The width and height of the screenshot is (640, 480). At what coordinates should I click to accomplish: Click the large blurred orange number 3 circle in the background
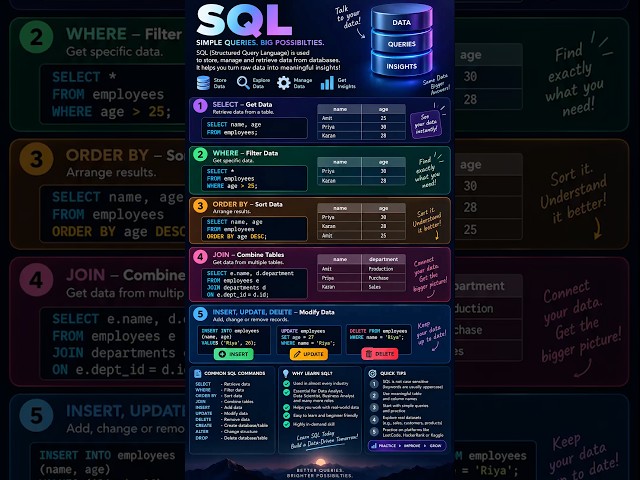click(36, 158)
